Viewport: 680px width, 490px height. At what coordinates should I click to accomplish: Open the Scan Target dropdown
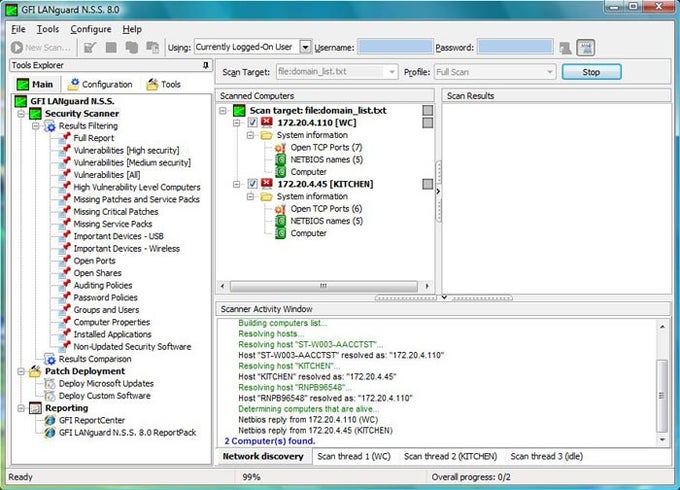click(x=392, y=72)
